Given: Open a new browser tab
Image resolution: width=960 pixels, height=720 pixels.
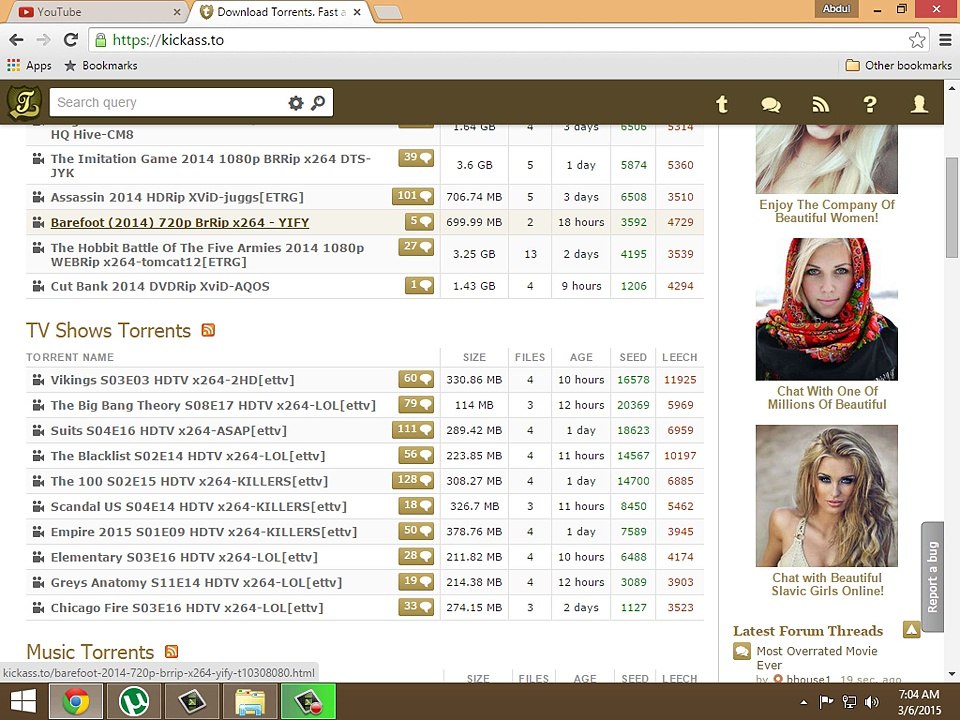Looking at the screenshot, I should coord(387,12).
